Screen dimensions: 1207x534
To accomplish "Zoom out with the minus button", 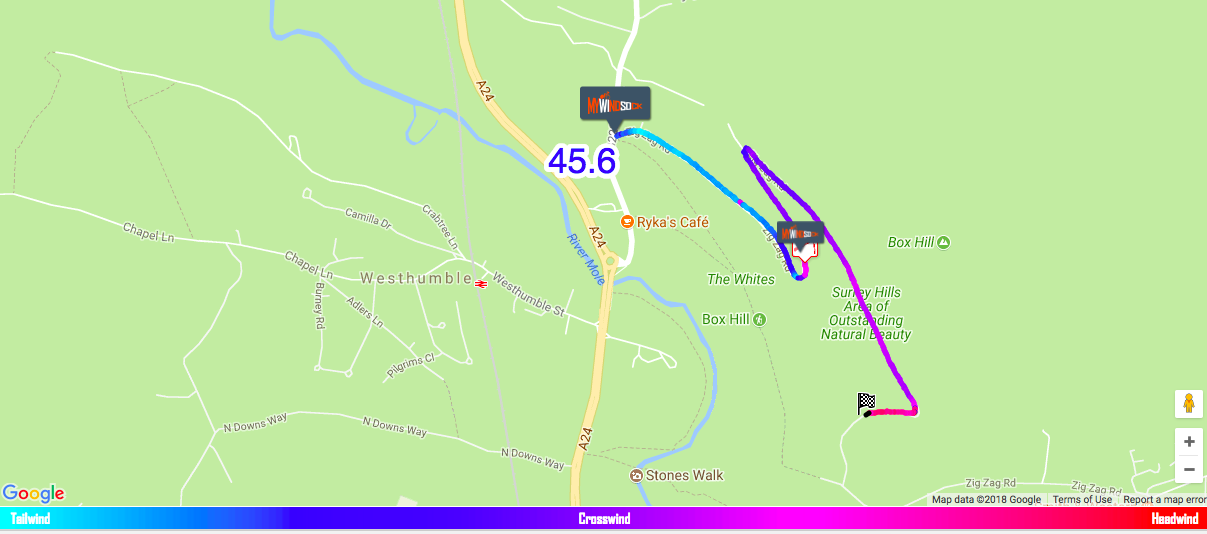I will click(x=1188, y=469).
